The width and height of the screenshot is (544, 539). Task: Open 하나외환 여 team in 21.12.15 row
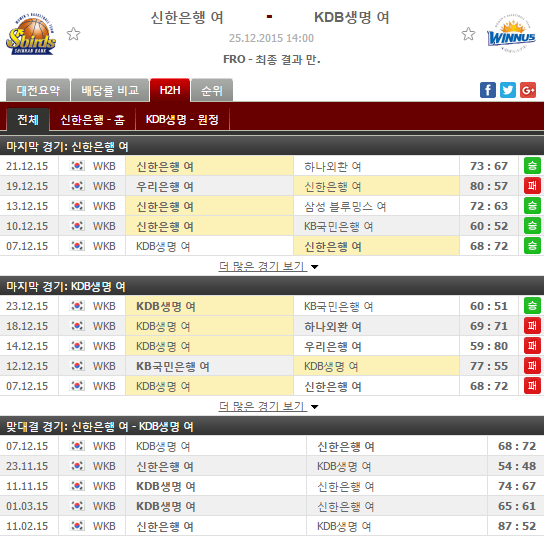tap(332, 166)
